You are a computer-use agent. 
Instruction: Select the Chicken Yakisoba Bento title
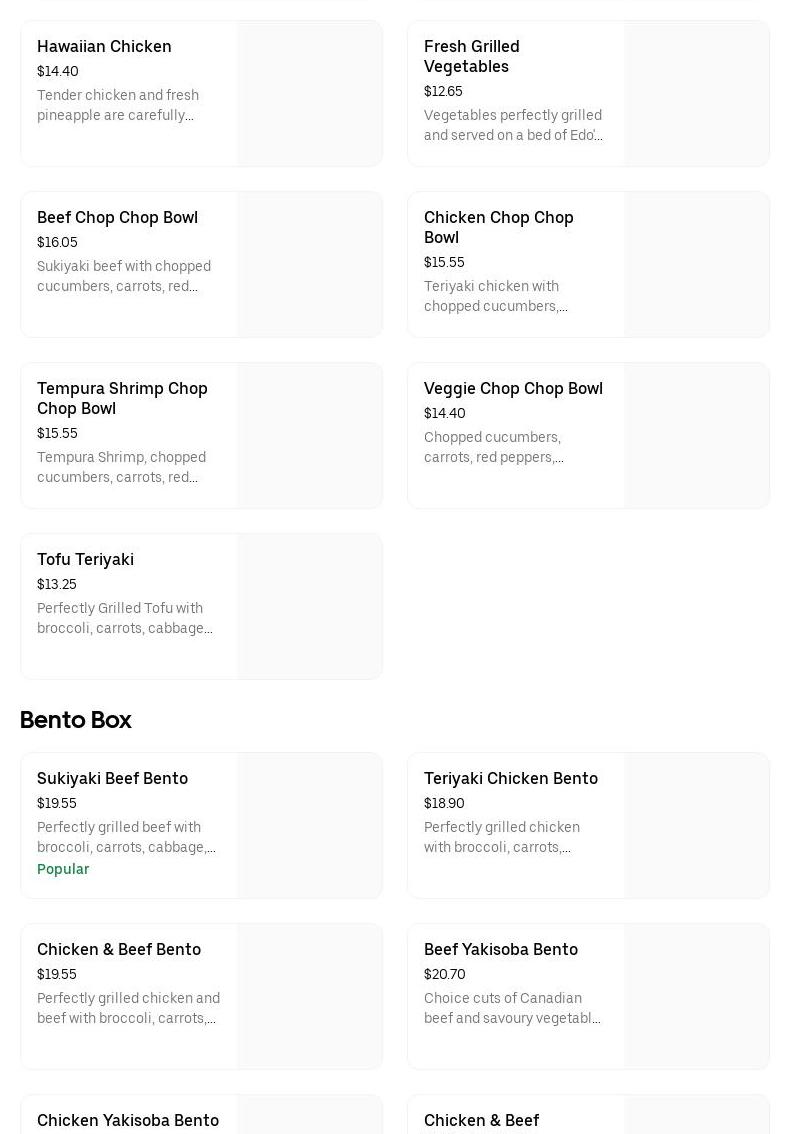tap(128, 1120)
